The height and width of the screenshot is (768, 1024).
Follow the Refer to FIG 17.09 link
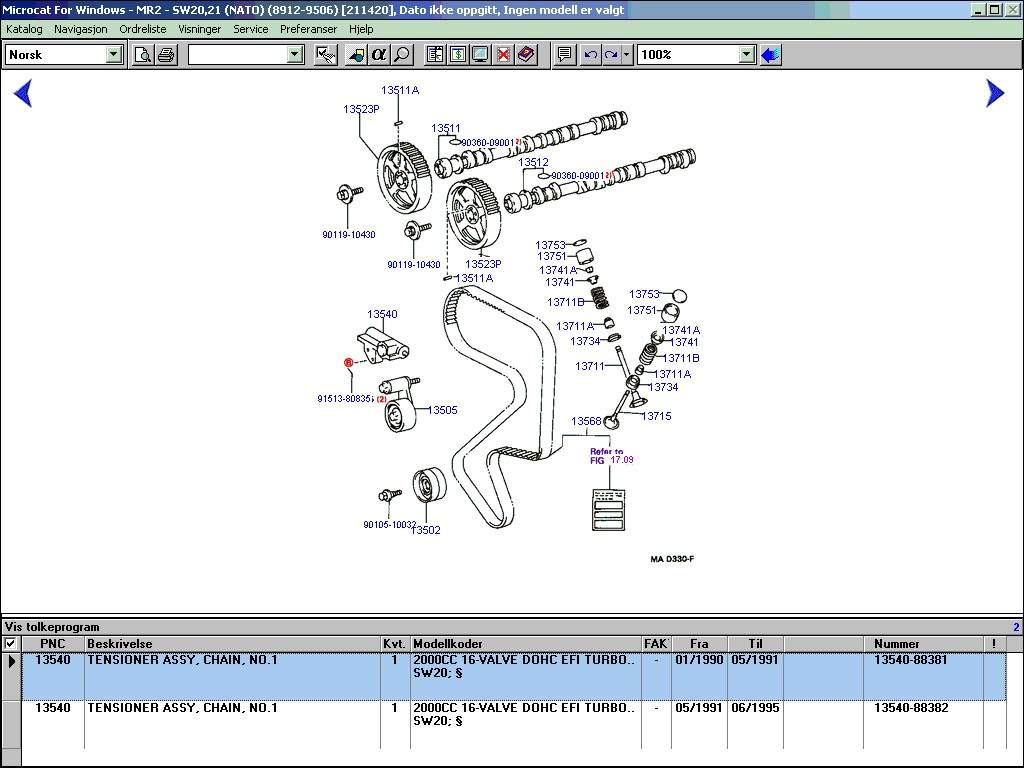[x=611, y=456]
